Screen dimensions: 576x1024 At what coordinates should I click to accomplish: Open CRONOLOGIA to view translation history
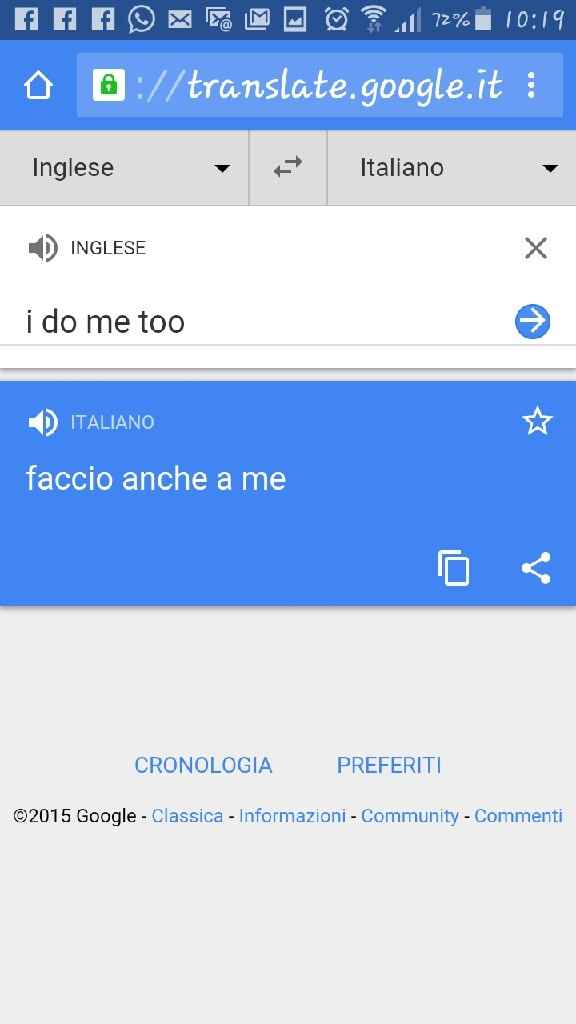(x=203, y=765)
